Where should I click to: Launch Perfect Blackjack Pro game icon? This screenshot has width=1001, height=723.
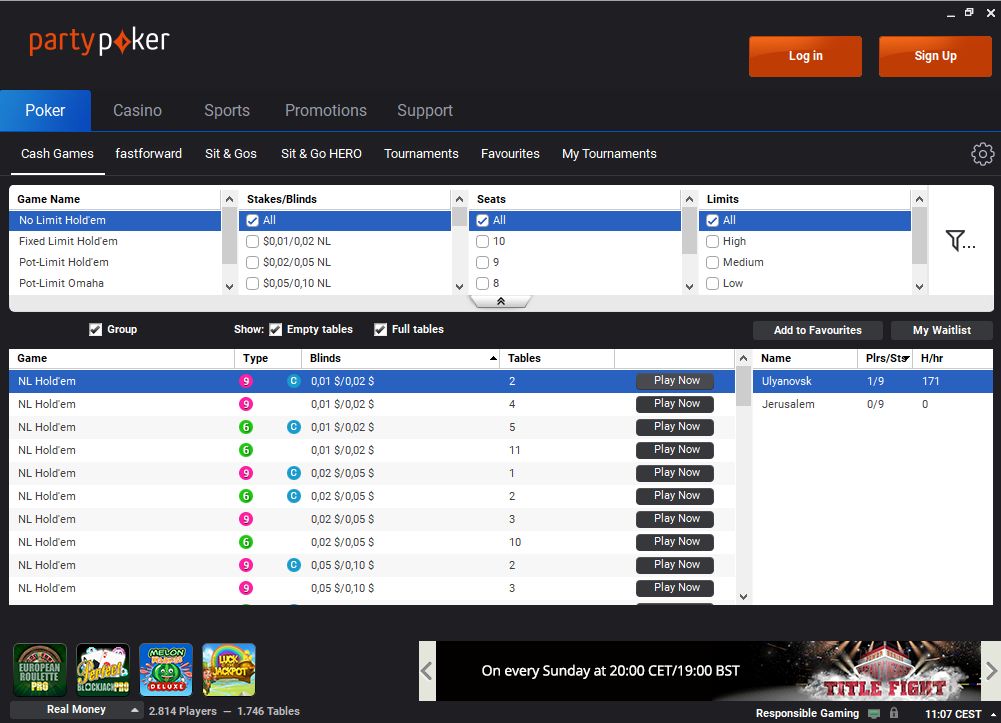pyautogui.click(x=103, y=669)
